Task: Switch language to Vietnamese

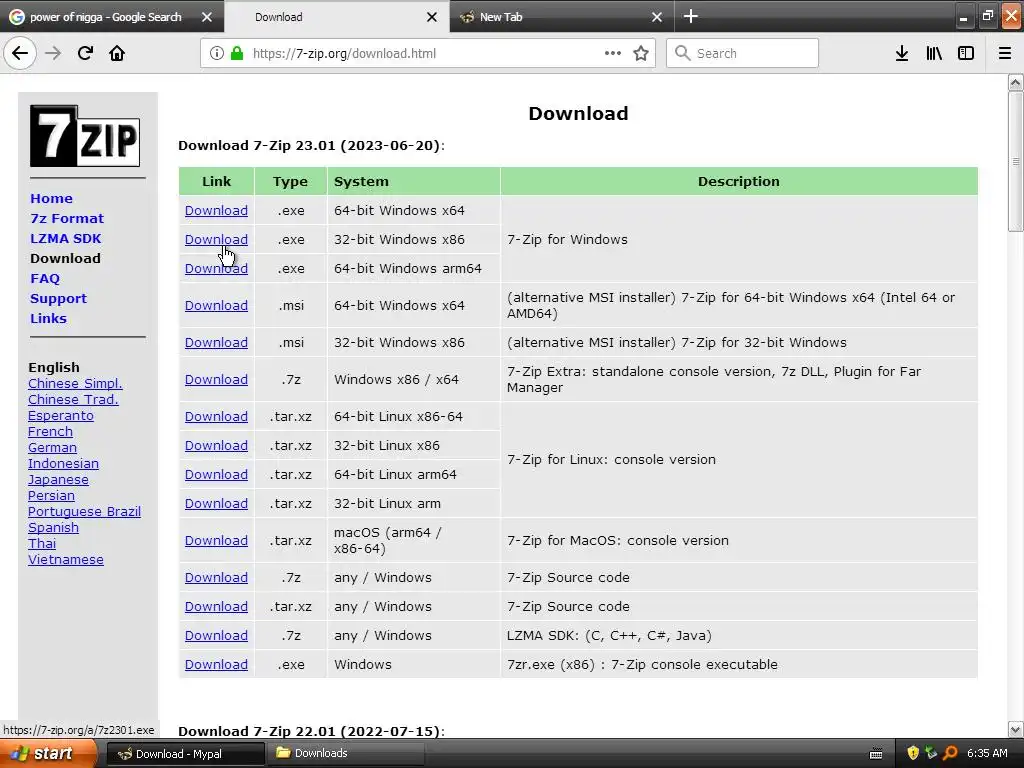Action: [x=65, y=559]
